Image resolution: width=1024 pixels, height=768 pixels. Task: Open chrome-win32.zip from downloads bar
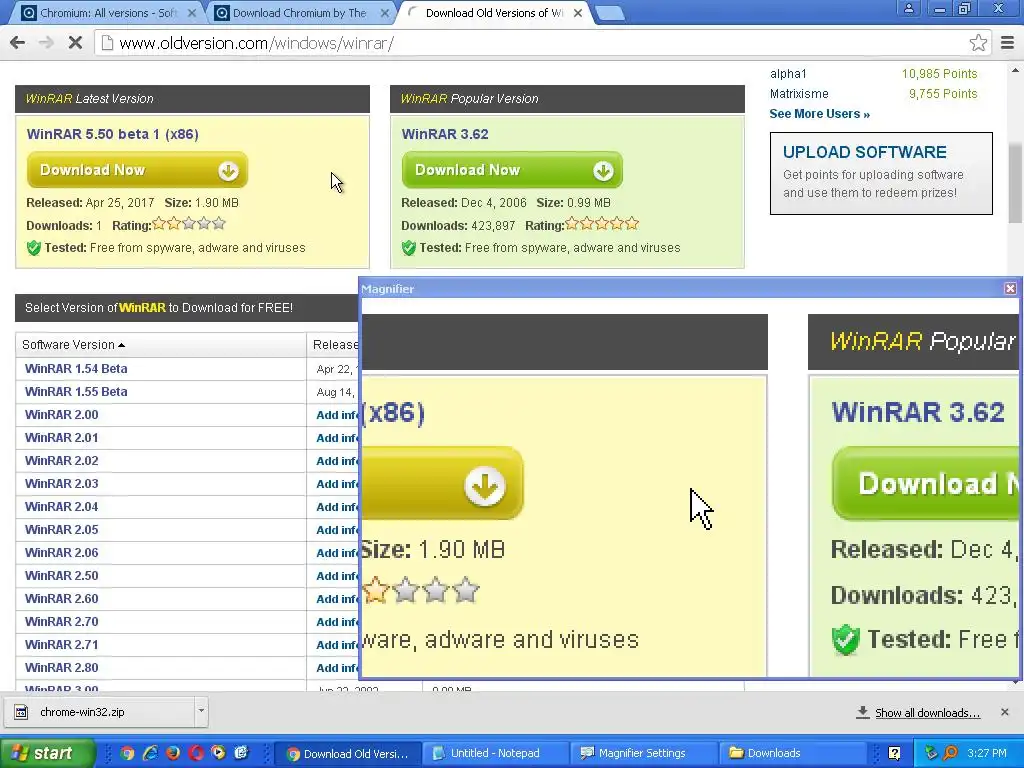click(98, 712)
